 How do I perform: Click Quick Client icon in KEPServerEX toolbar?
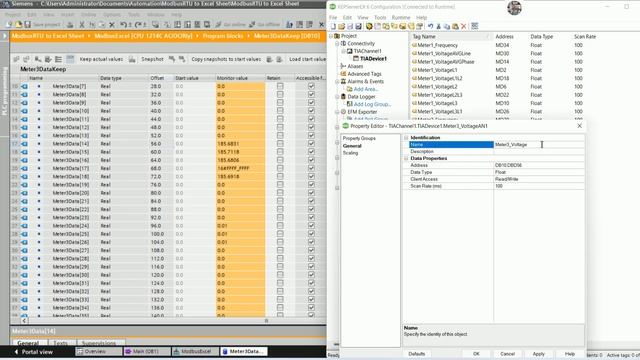[x=474, y=27]
